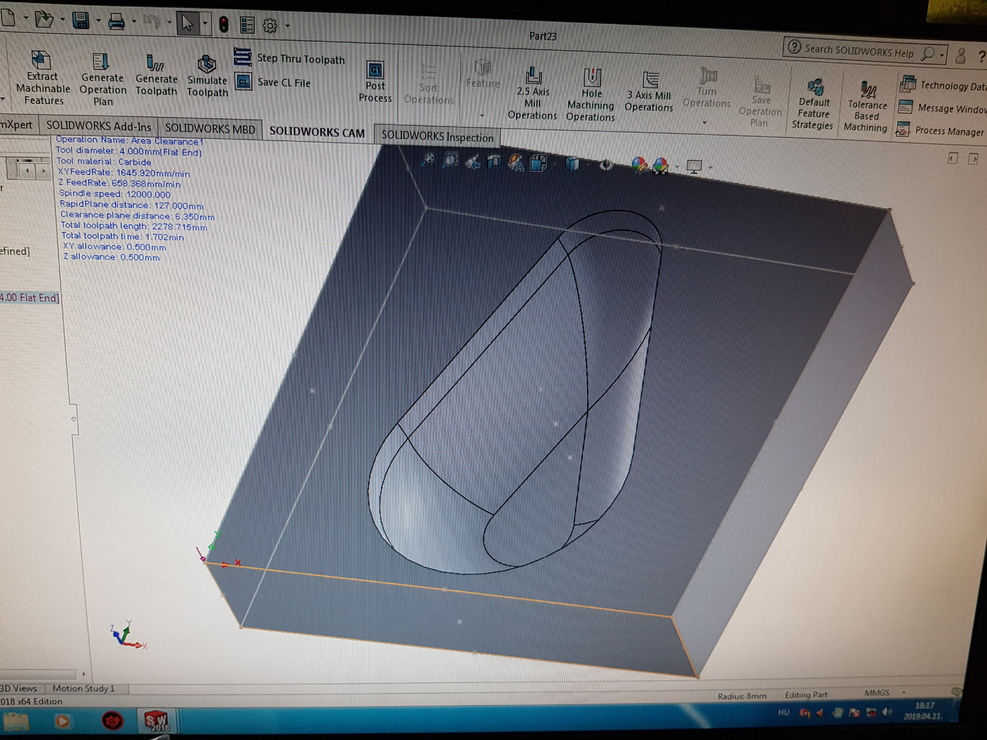Click the Feature ribbon icon
This screenshot has width=987, height=740.
click(x=483, y=74)
